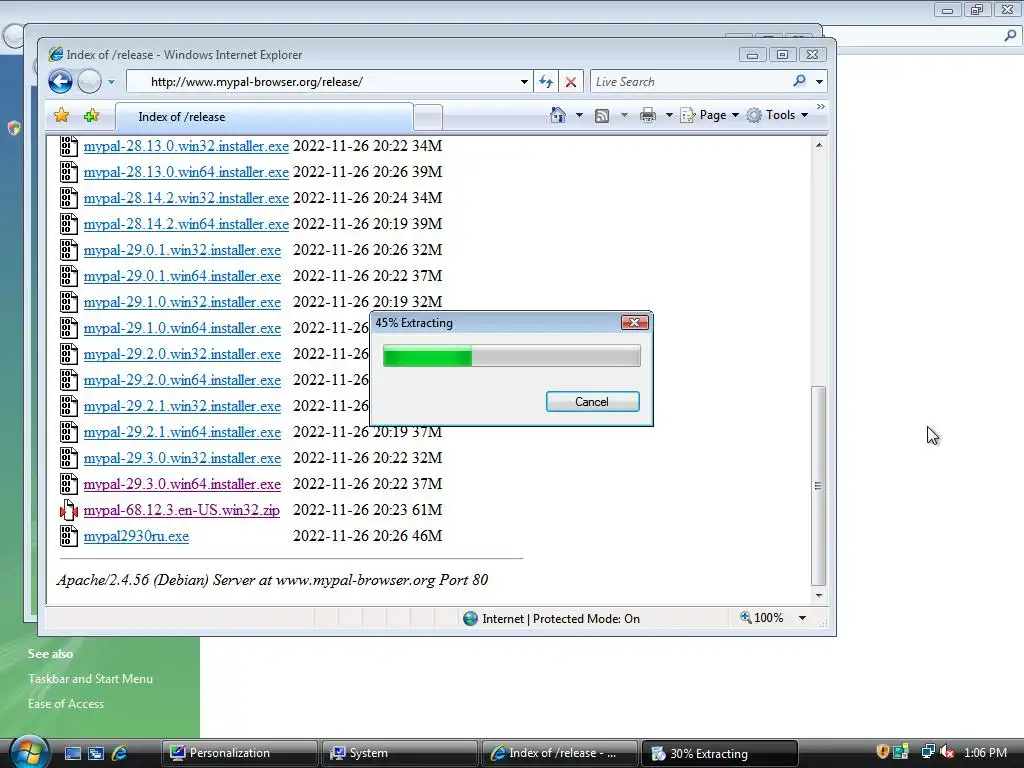Open the mypal-29.3.0.win64.installer.exe link
The width and height of the screenshot is (1024, 768).
pos(182,484)
